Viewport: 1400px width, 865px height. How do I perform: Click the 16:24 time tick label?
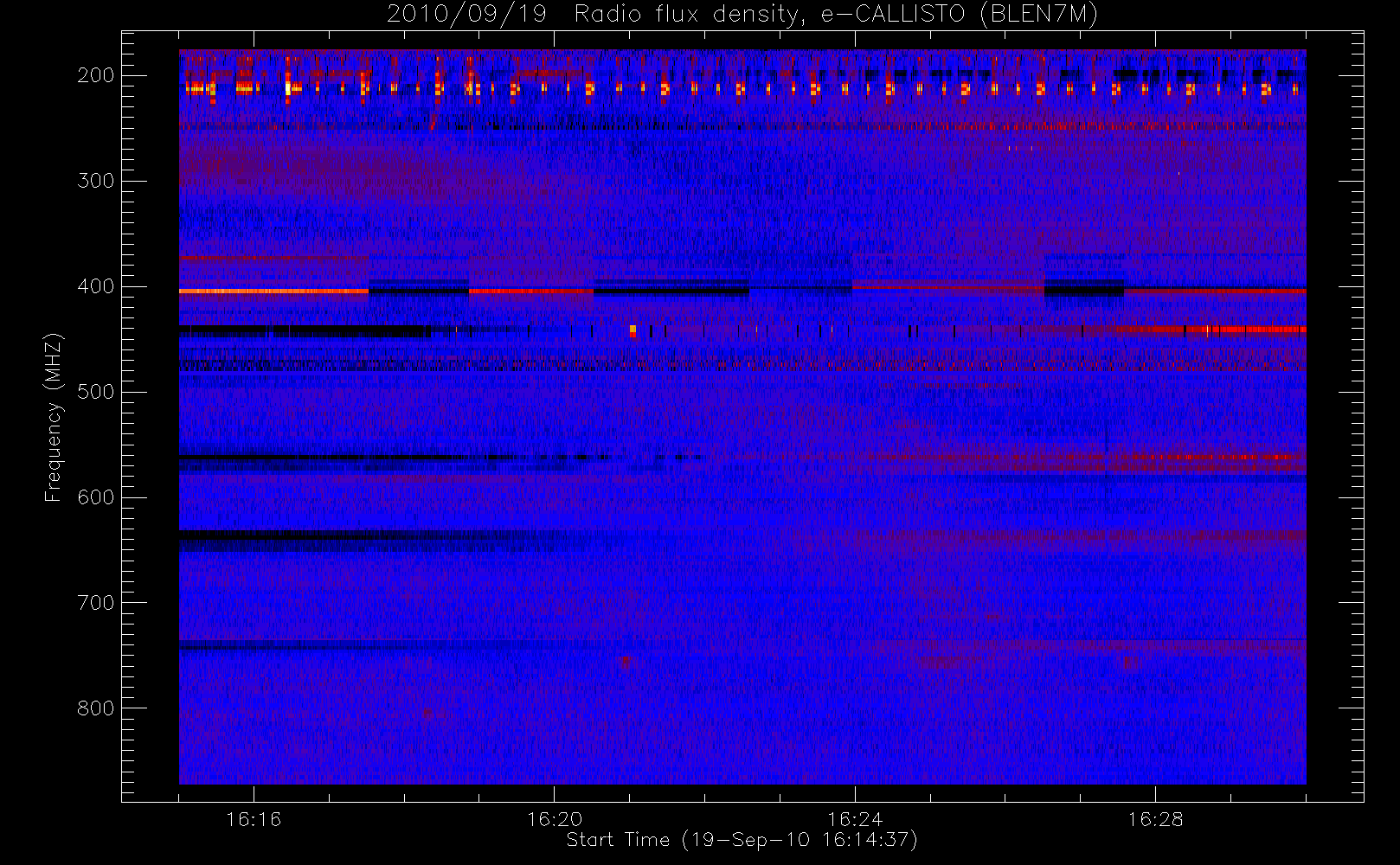pos(855,819)
